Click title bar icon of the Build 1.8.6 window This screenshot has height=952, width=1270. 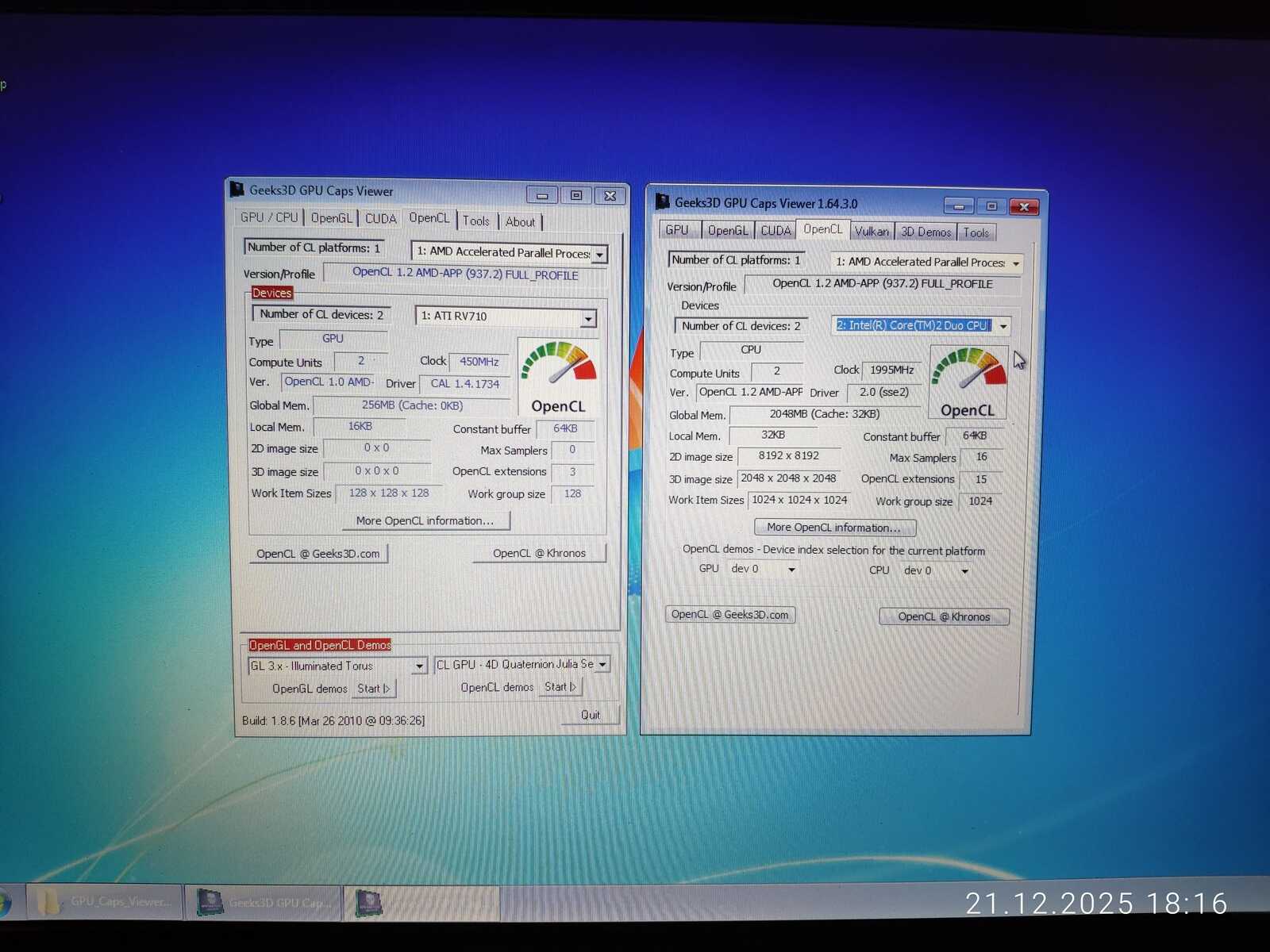237,190
